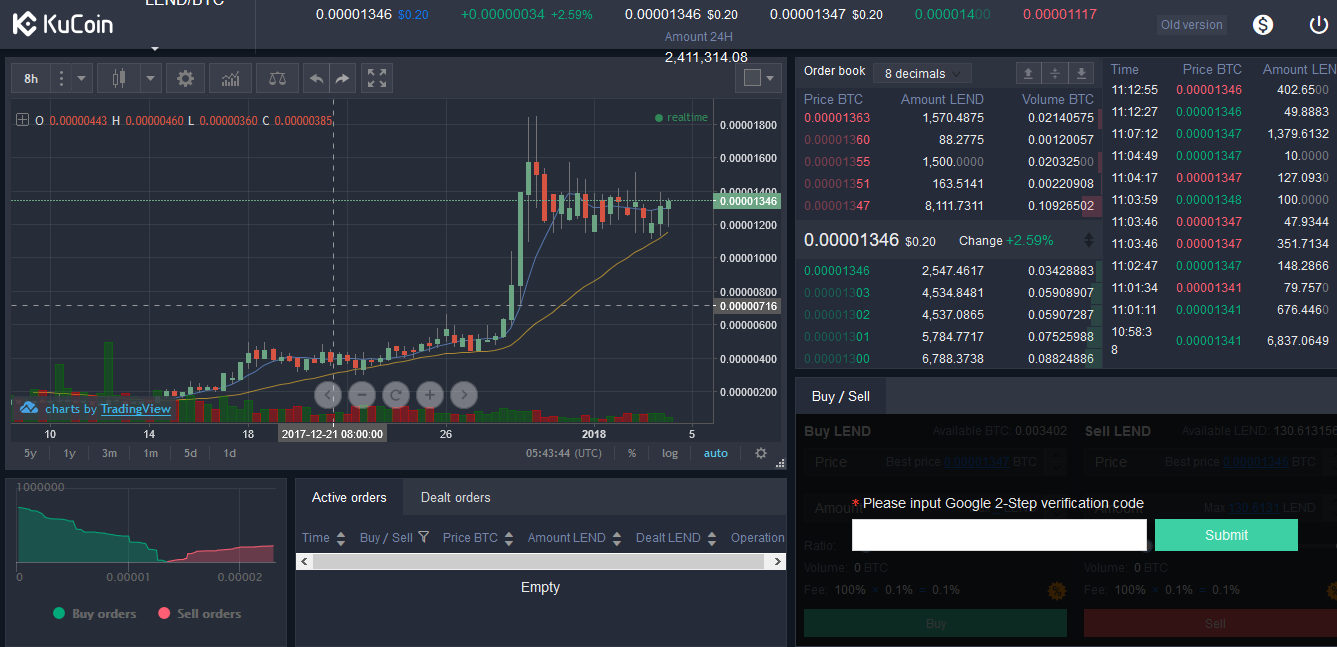The height and width of the screenshot is (647, 1337).
Task: Open the chart settings gear
Action: (x=185, y=77)
